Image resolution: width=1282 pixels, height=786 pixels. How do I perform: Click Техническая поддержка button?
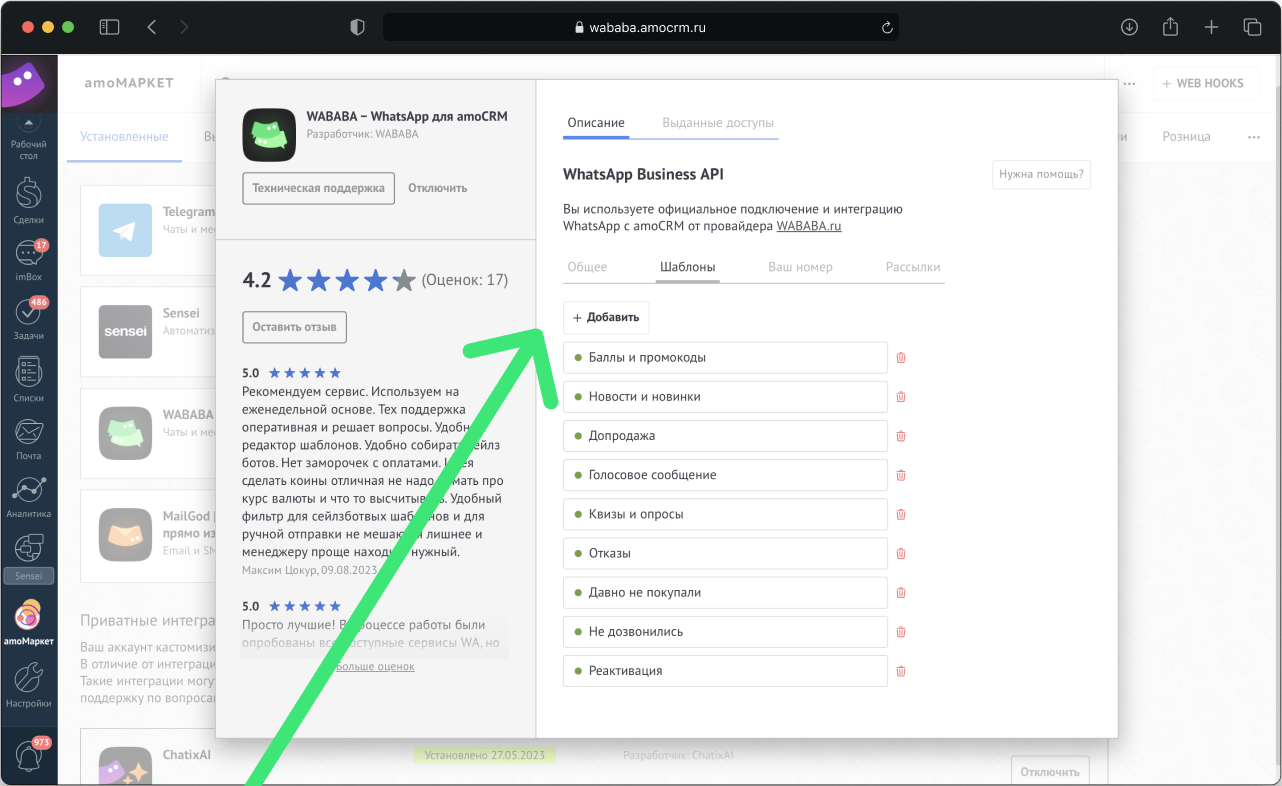(318, 188)
